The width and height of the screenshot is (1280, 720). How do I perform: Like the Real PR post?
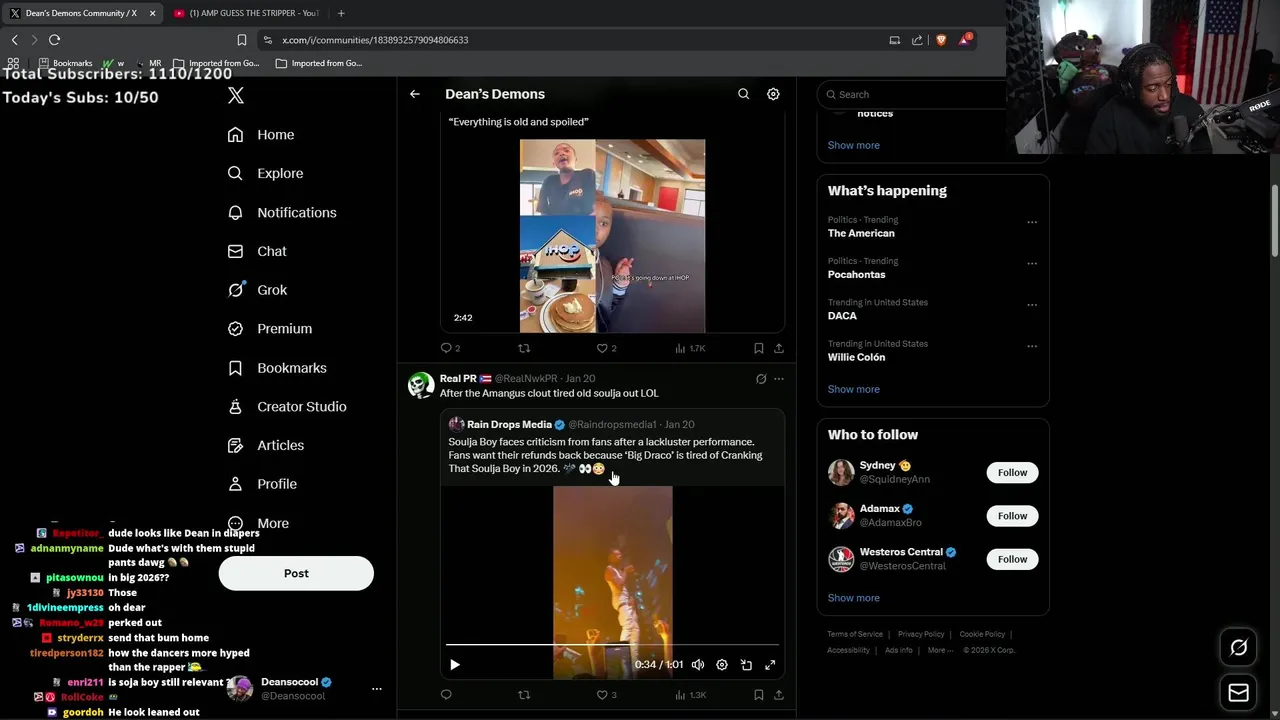coord(606,695)
